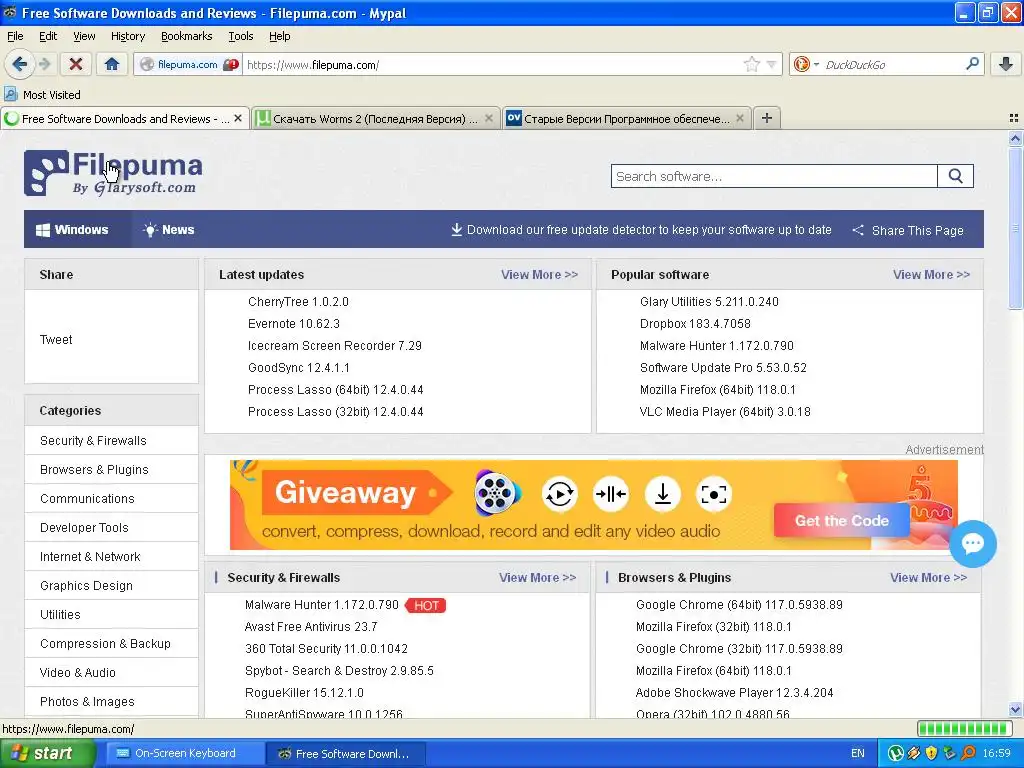
Task: Click the Filepuma logo
Action: pos(113,173)
